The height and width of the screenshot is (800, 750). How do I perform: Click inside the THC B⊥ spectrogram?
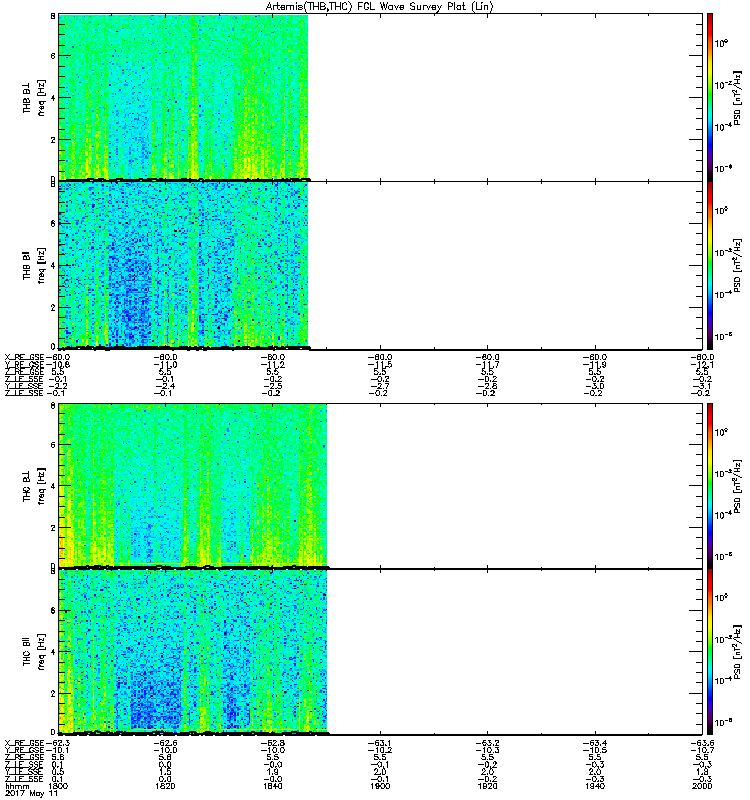point(193,485)
